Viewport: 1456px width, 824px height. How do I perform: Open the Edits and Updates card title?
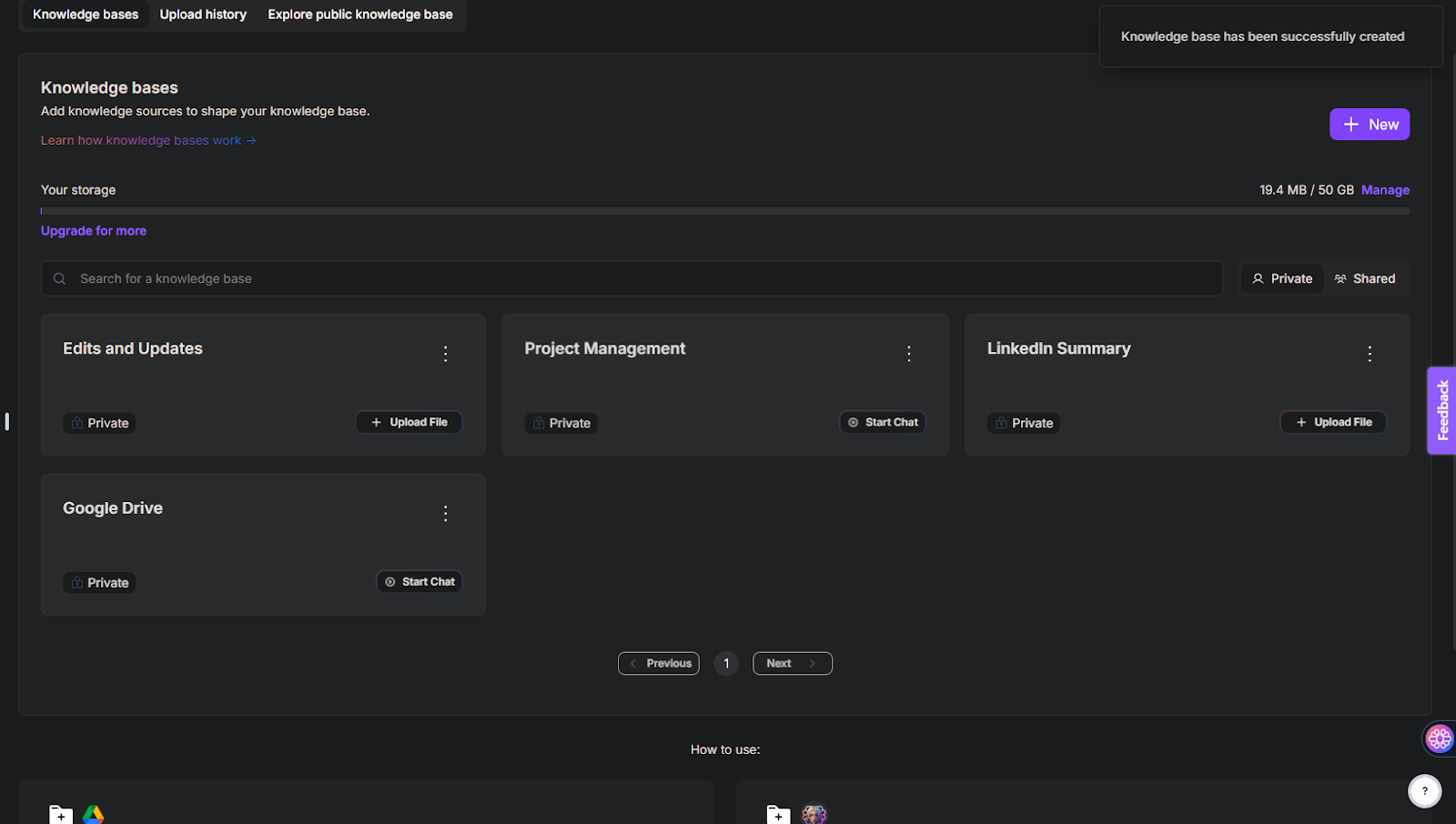point(133,348)
